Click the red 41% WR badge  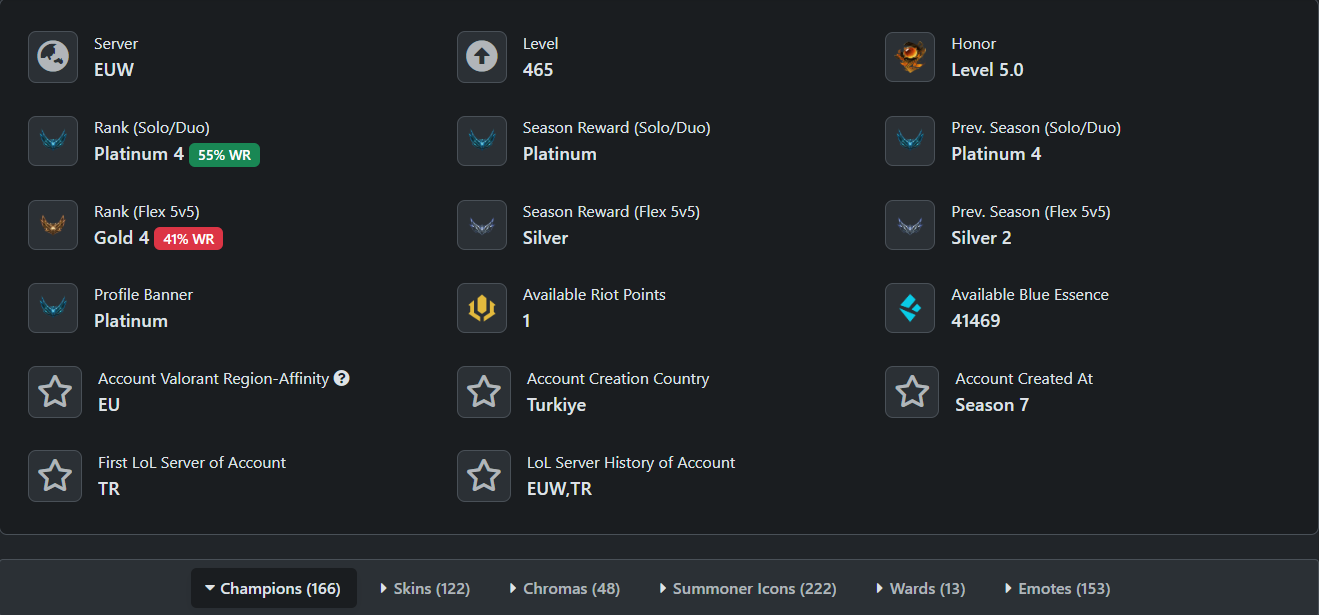click(x=188, y=239)
